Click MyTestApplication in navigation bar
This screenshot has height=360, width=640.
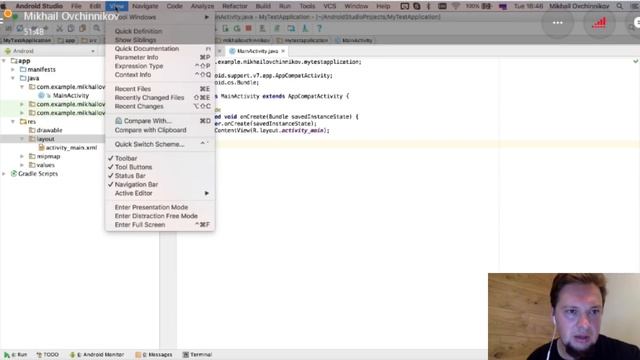27,40
